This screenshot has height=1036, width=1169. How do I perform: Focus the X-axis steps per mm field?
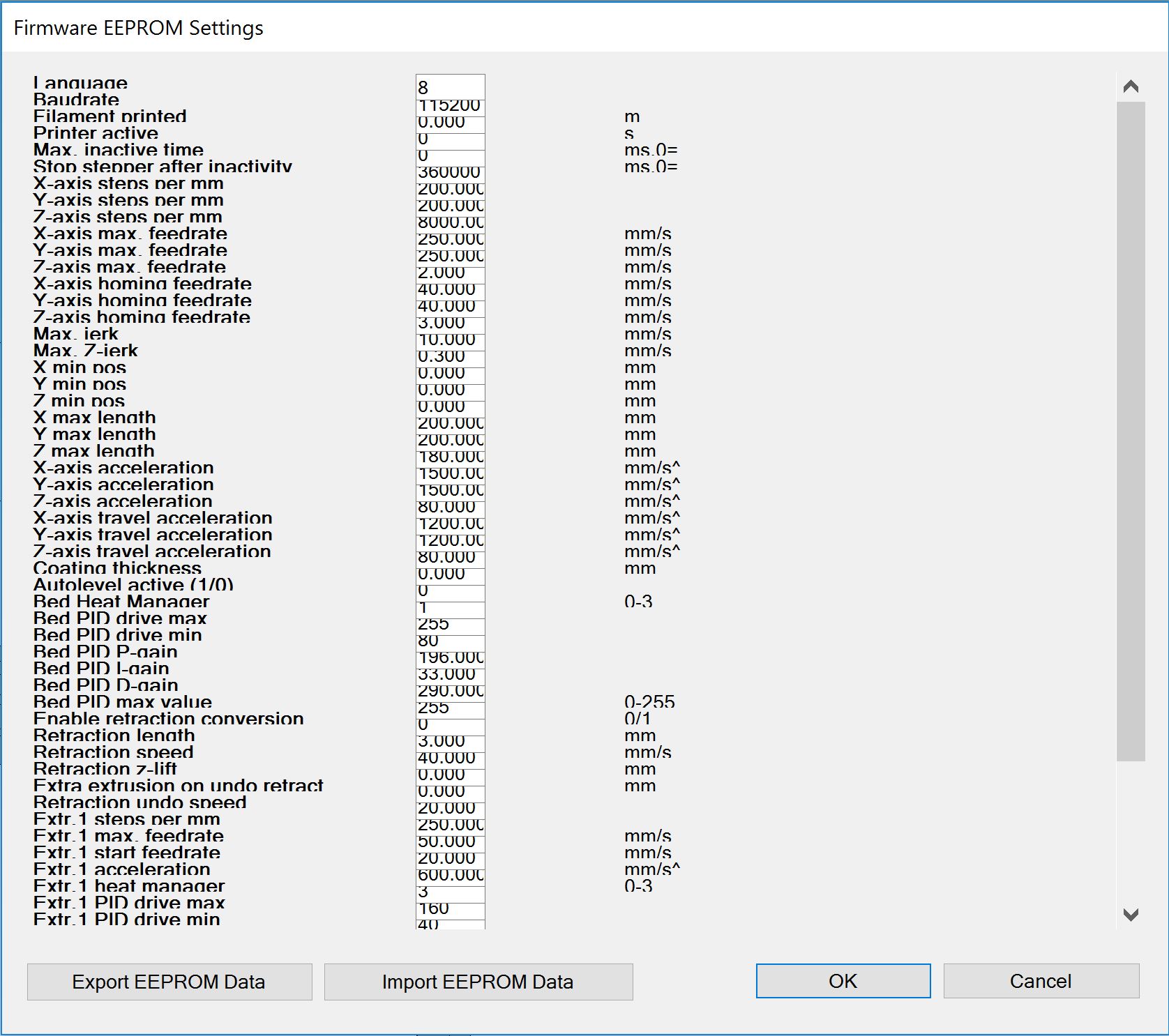click(450, 190)
